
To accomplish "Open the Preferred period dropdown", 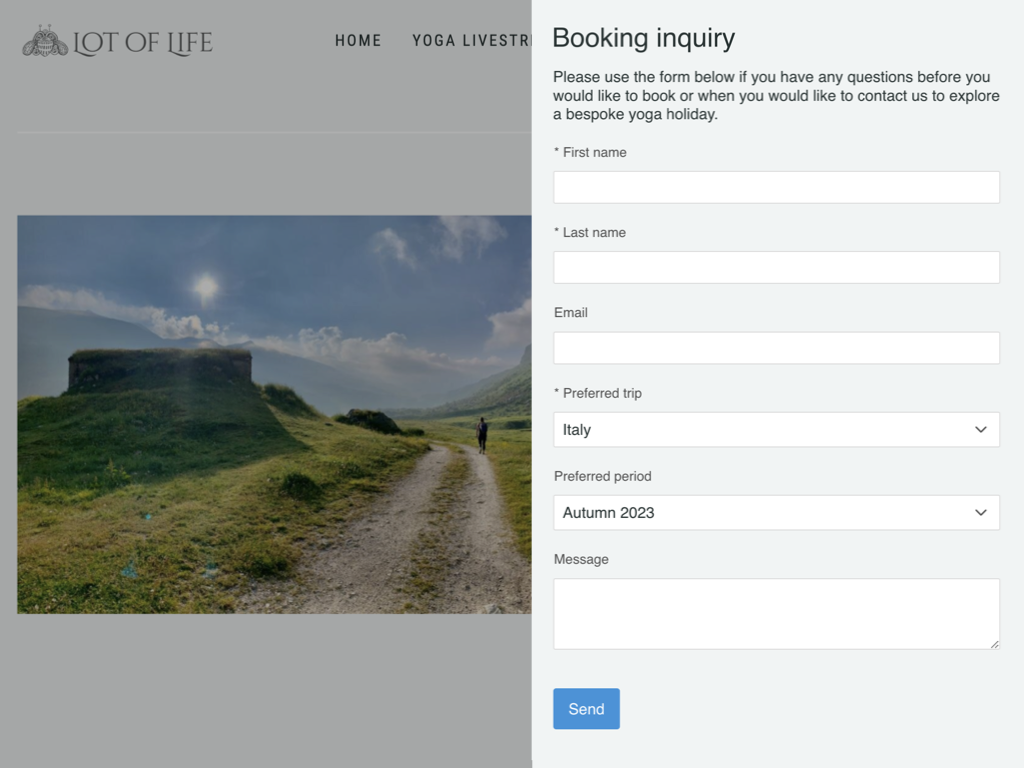I will coord(776,512).
